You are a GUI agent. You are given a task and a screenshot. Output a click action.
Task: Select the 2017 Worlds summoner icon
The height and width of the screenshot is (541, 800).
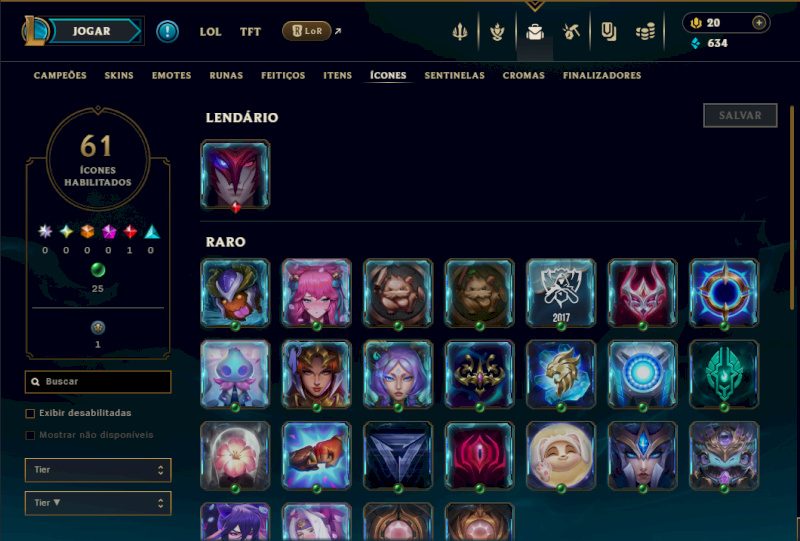pyautogui.click(x=561, y=293)
